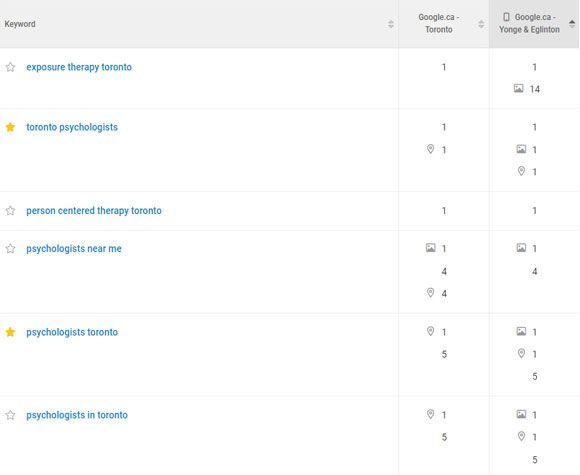580x475 pixels.
Task: Click the mobile device icon in Yonge & Eglinton header
Action: coord(506,17)
